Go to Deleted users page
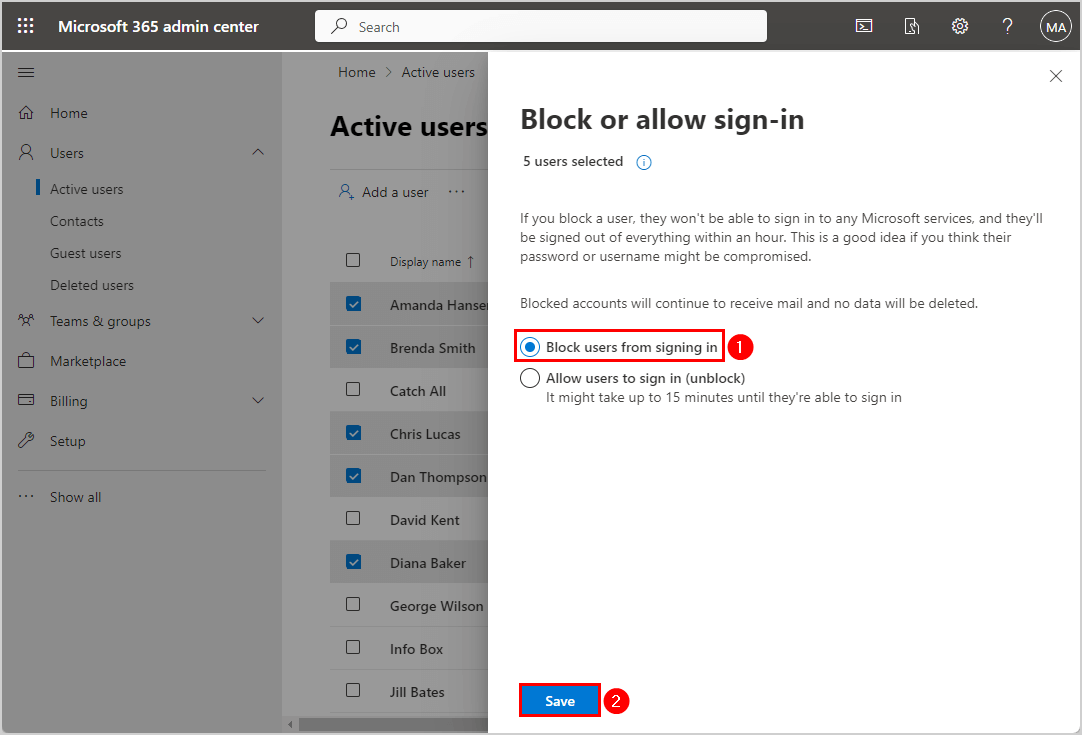The width and height of the screenshot is (1082, 735). click(92, 285)
